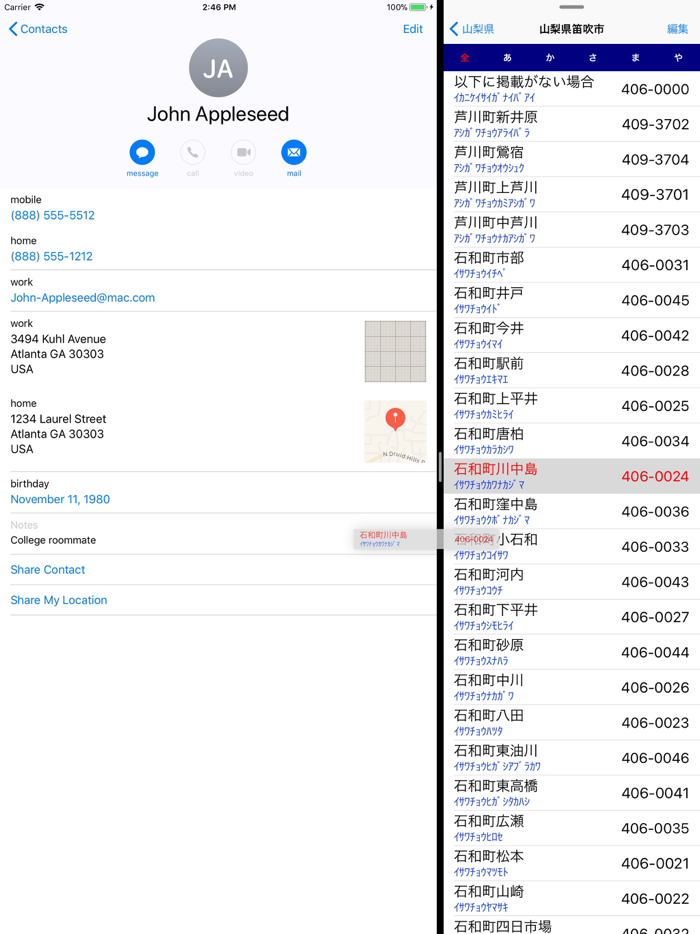Select row 石和町市部

click(572, 264)
